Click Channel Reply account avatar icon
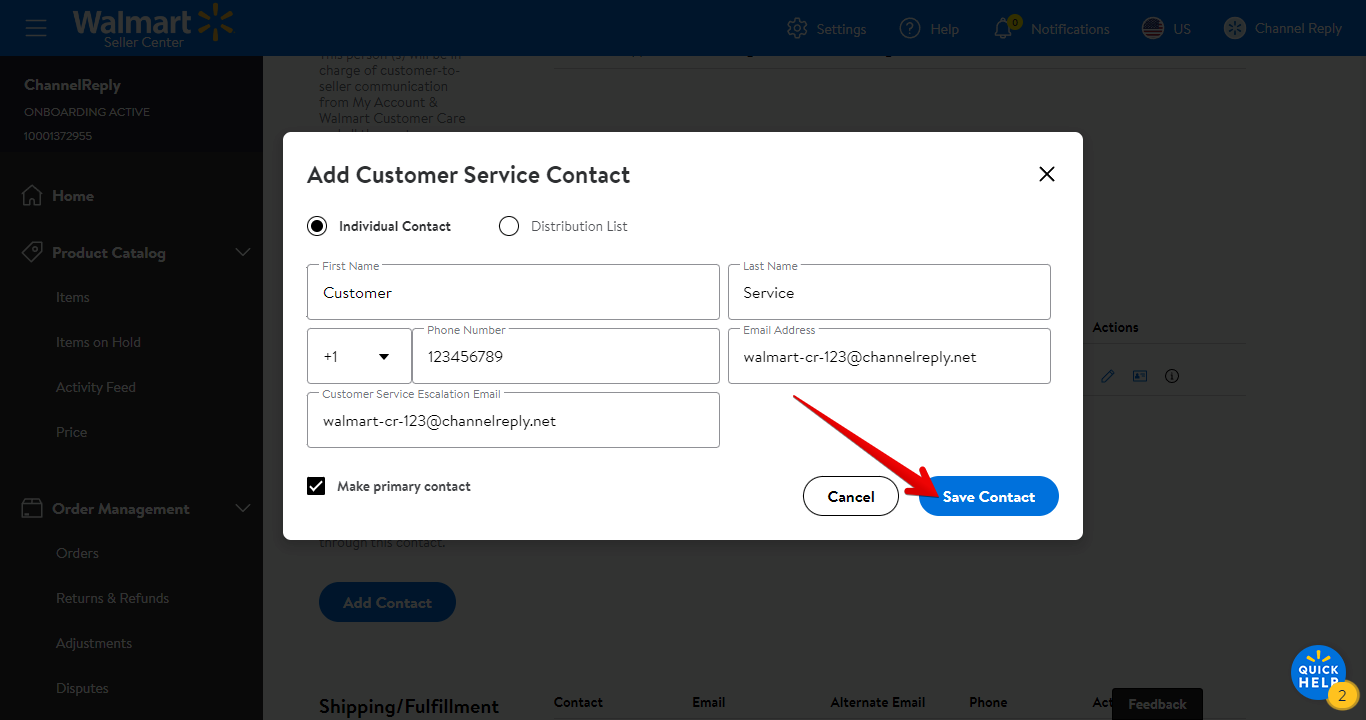The width and height of the screenshot is (1366, 720). click(1235, 28)
